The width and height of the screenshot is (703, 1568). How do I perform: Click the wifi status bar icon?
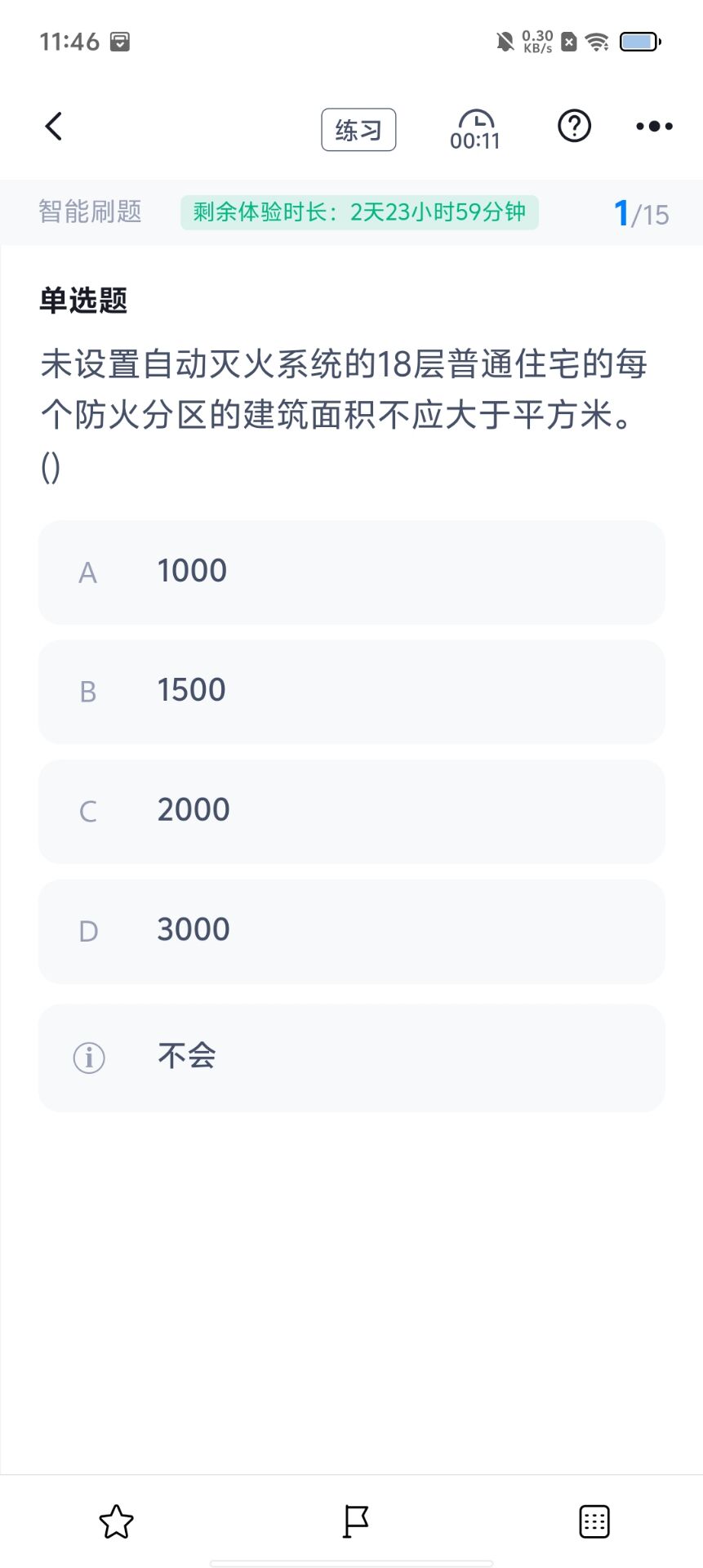pos(598,42)
